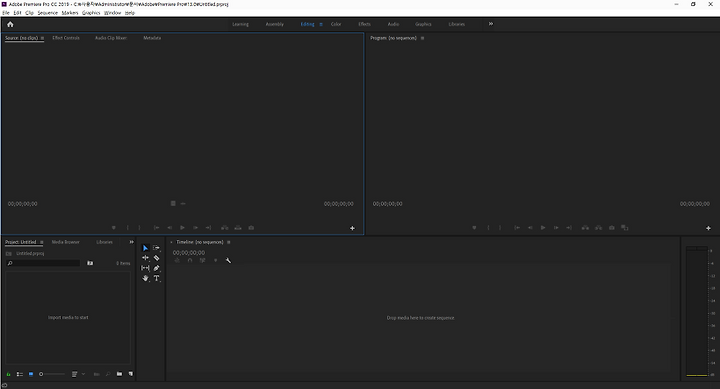Image resolution: width=720 pixels, height=389 pixels.
Task: Open the File menu
Action: tap(6, 13)
